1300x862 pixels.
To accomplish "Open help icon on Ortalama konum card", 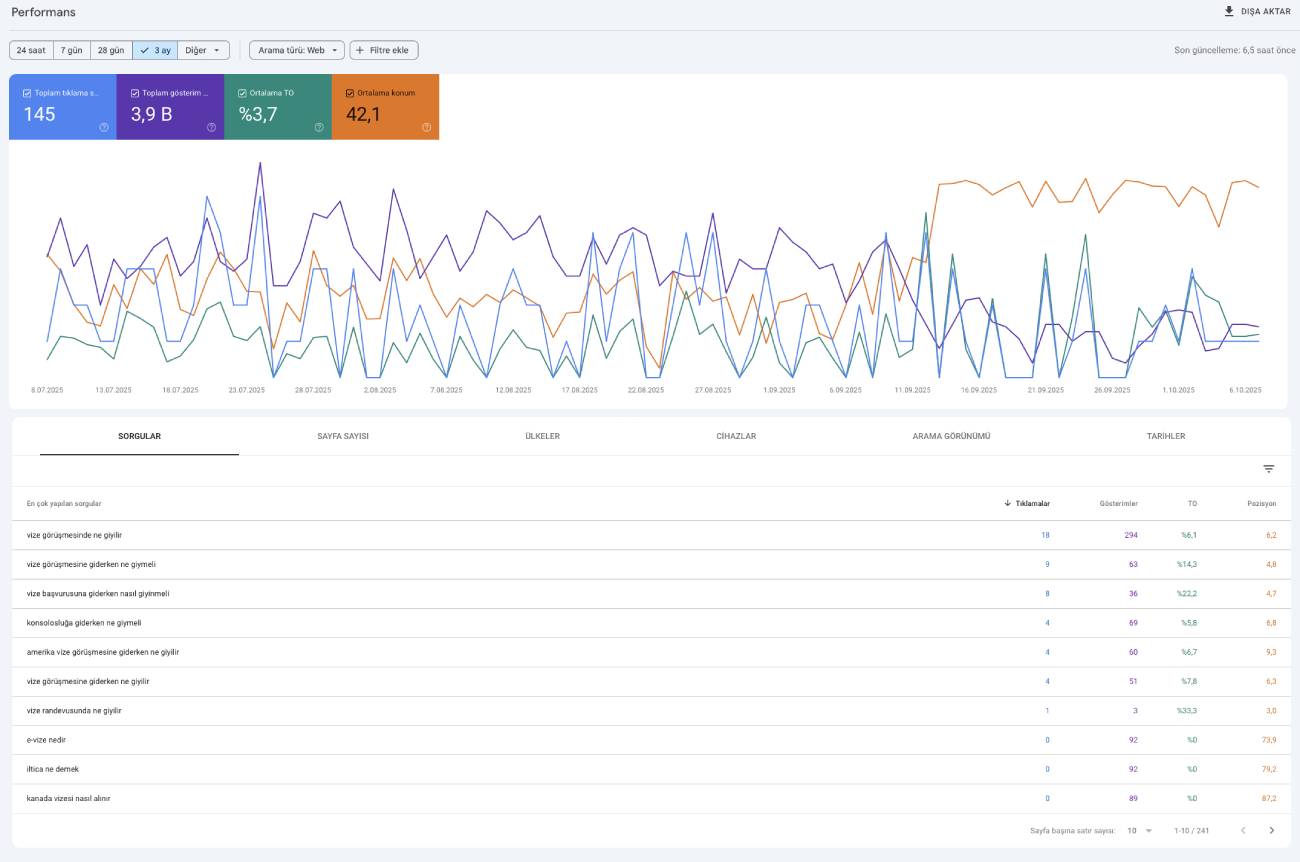I will [x=426, y=127].
